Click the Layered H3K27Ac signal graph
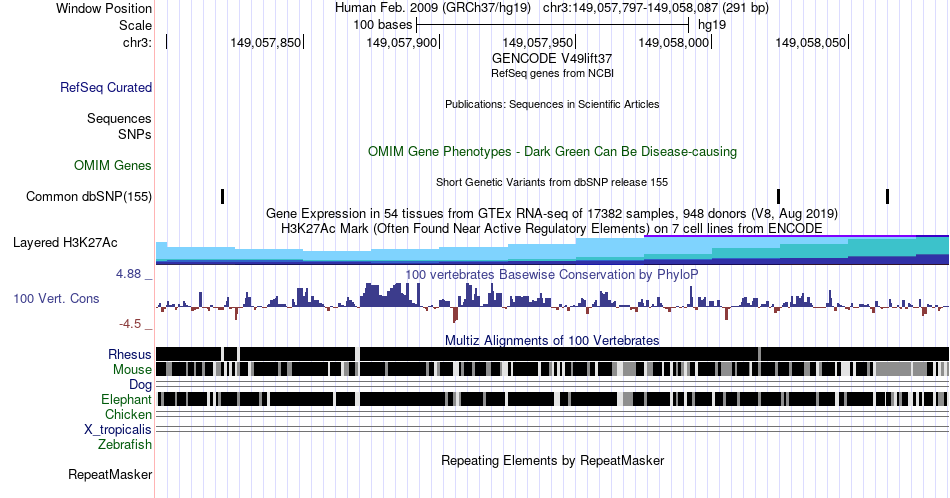The height and width of the screenshot is (498, 950). [x=553, y=250]
